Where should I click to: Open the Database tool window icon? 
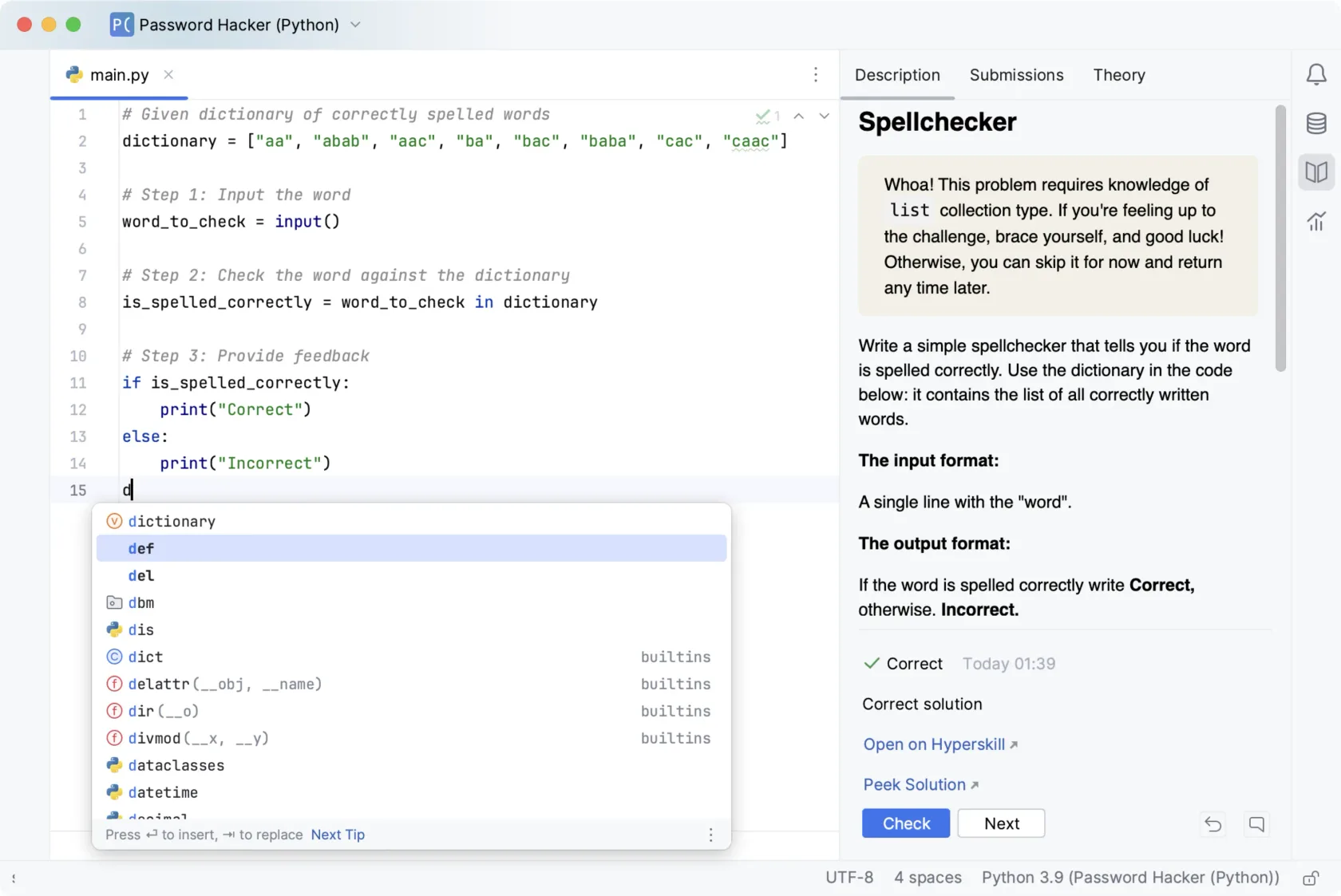click(x=1315, y=124)
